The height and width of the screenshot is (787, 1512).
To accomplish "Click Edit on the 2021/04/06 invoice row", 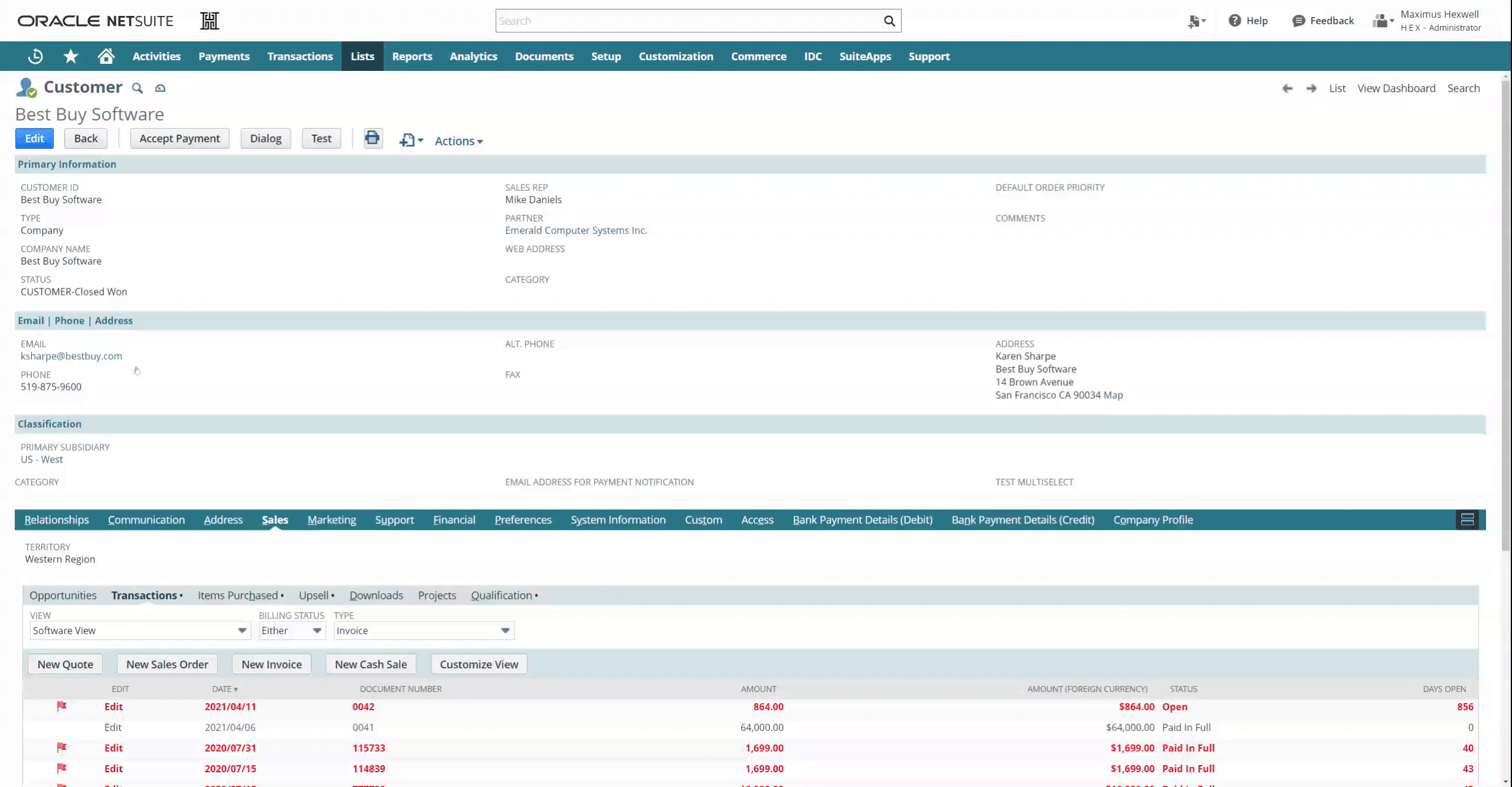I will coord(113,727).
